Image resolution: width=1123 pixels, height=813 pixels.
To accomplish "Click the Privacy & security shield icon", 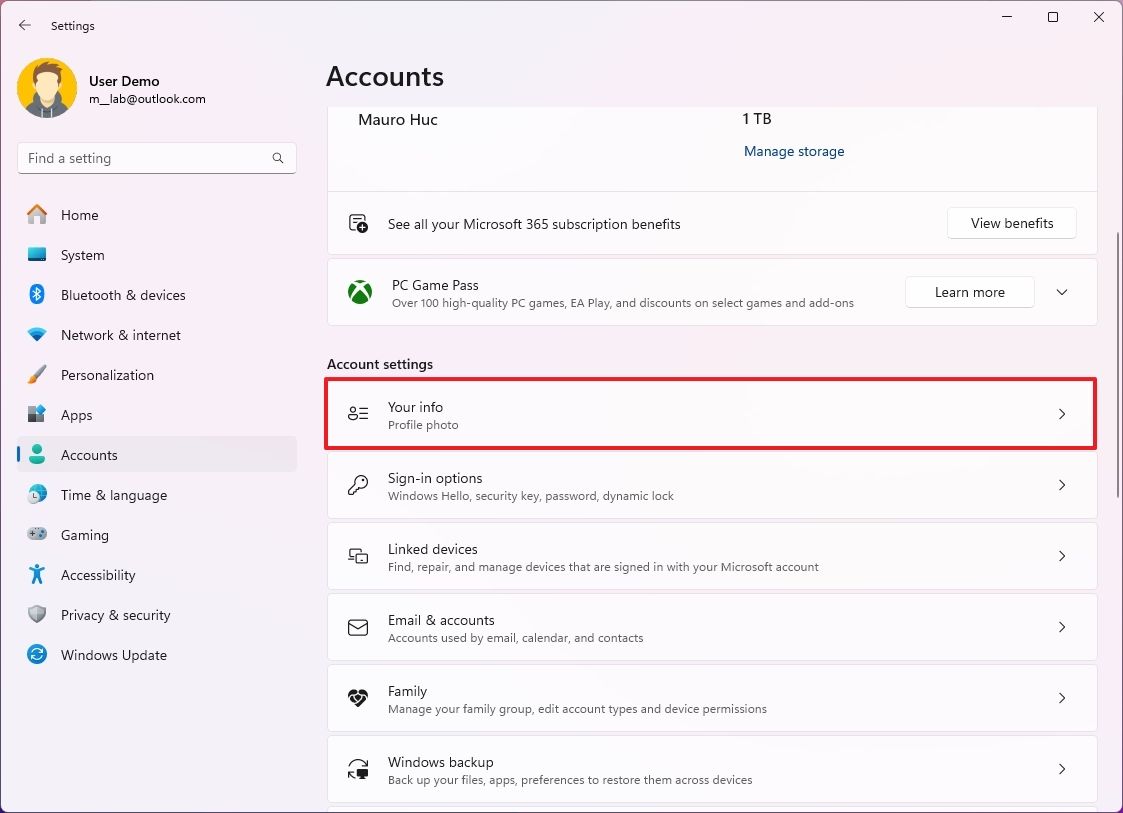I will click(38, 614).
